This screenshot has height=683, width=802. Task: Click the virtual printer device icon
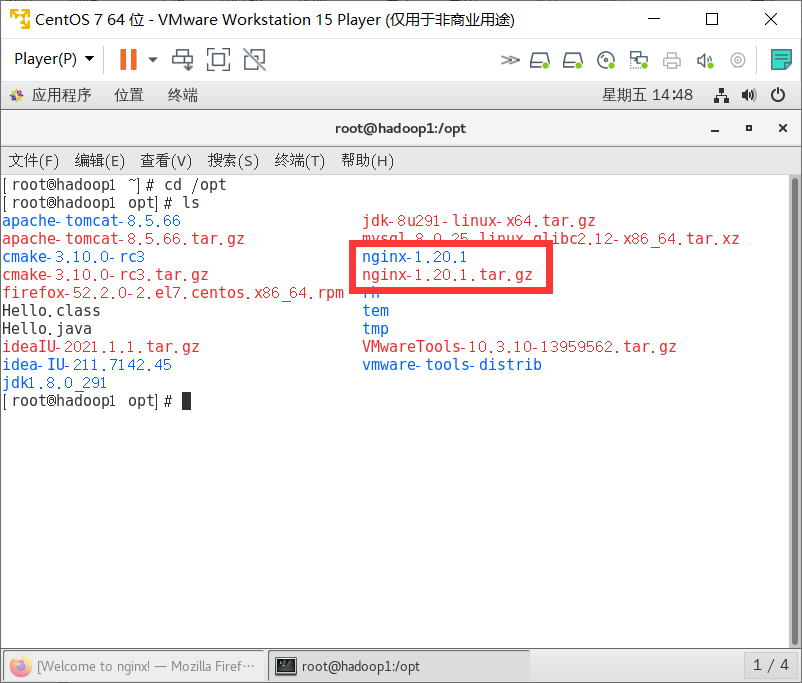point(673,60)
